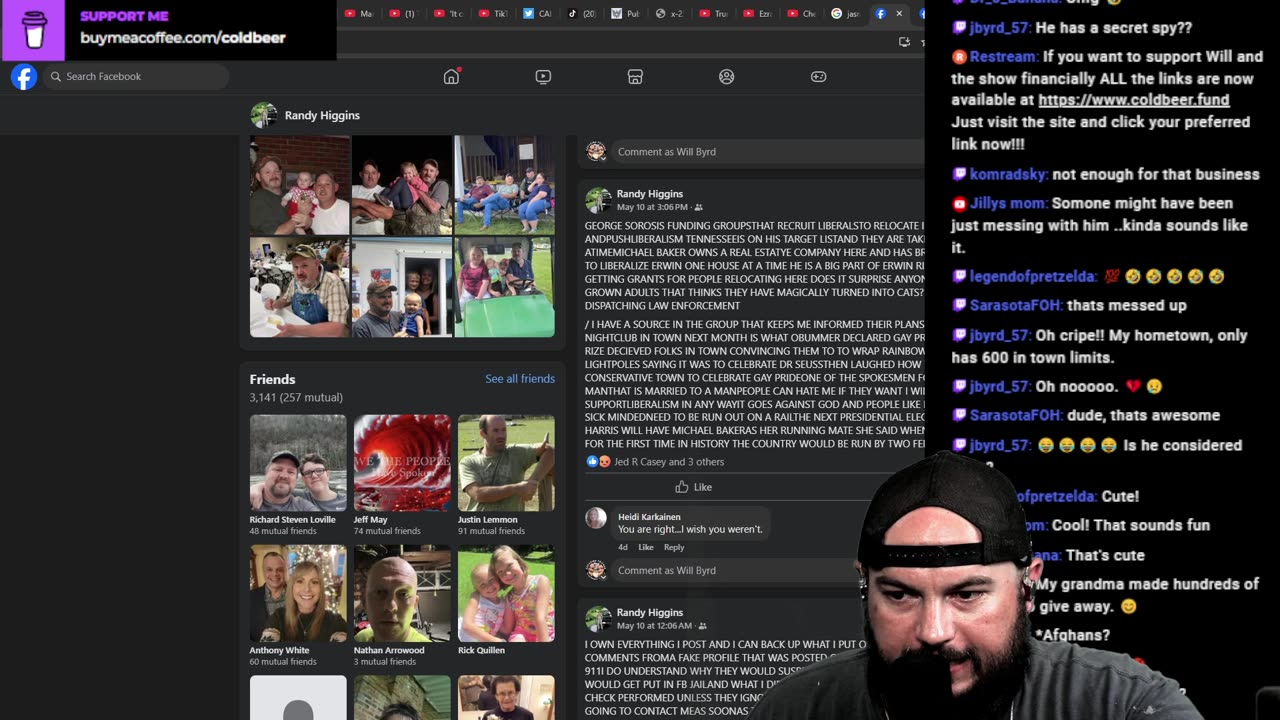Open Randy Higgins name on first post
Viewport: 1280px width, 720px height.
click(650, 194)
